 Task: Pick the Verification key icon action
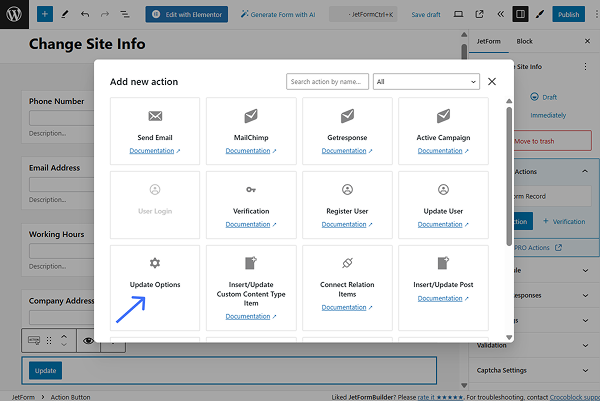[x=250, y=189]
